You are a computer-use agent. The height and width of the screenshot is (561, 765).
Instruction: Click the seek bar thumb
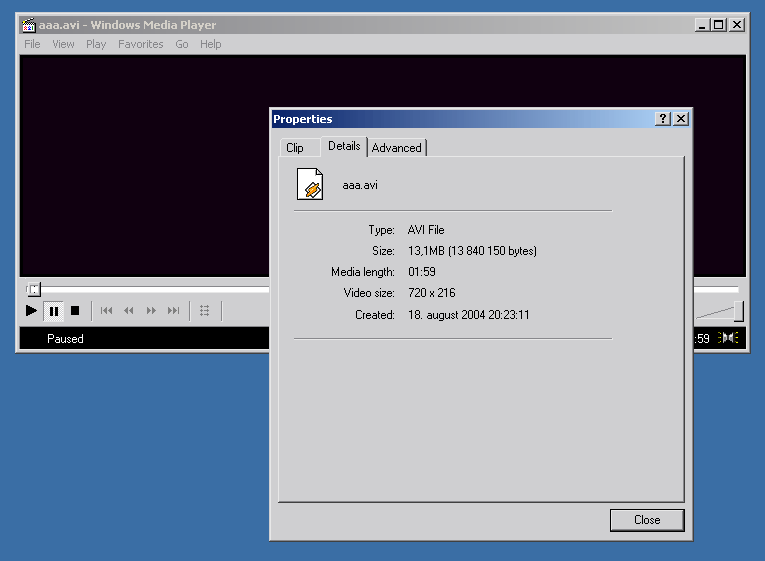pyautogui.click(x=34, y=289)
